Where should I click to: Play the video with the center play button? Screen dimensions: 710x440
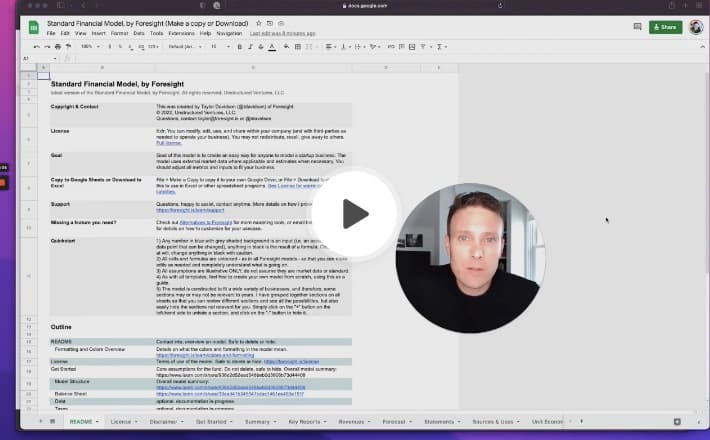(x=355, y=213)
